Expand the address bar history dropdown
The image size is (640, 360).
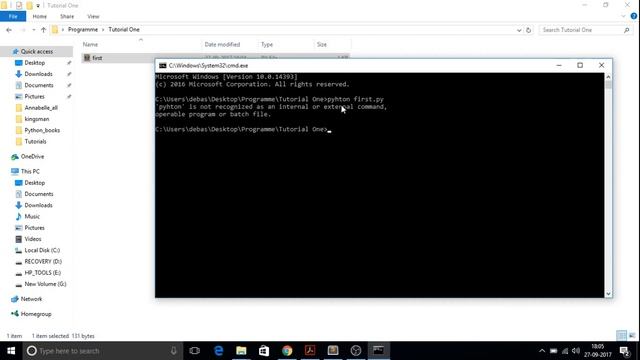519,30
